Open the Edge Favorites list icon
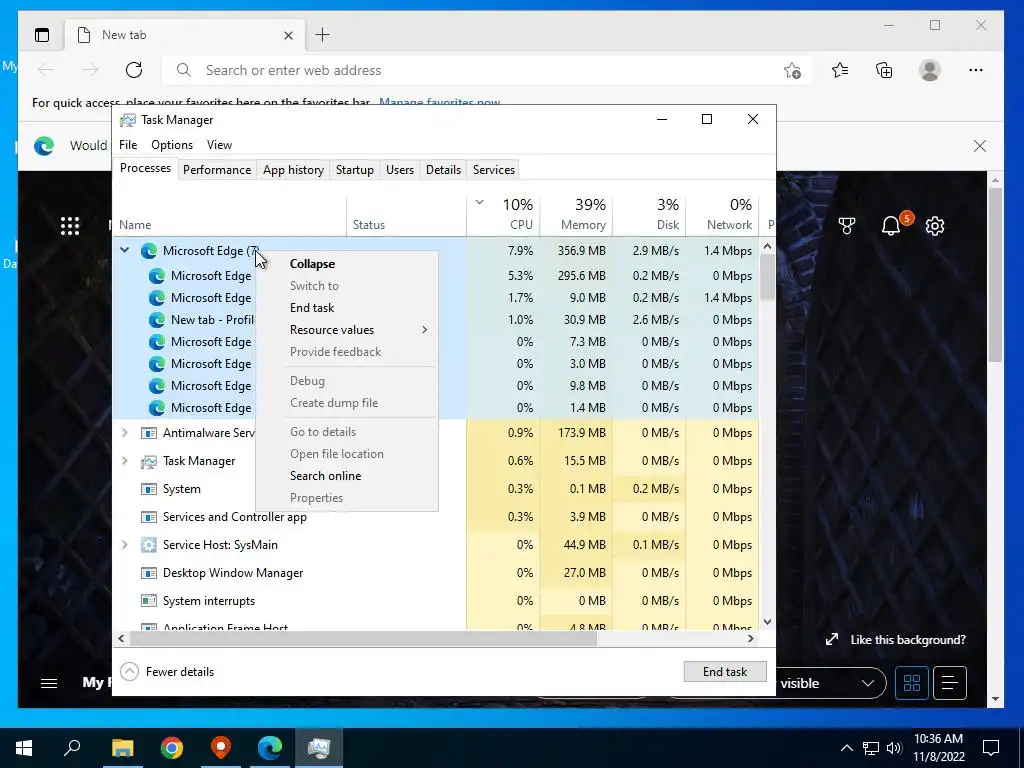The width and height of the screenshot is (1024, 768). tap(840, 70)
